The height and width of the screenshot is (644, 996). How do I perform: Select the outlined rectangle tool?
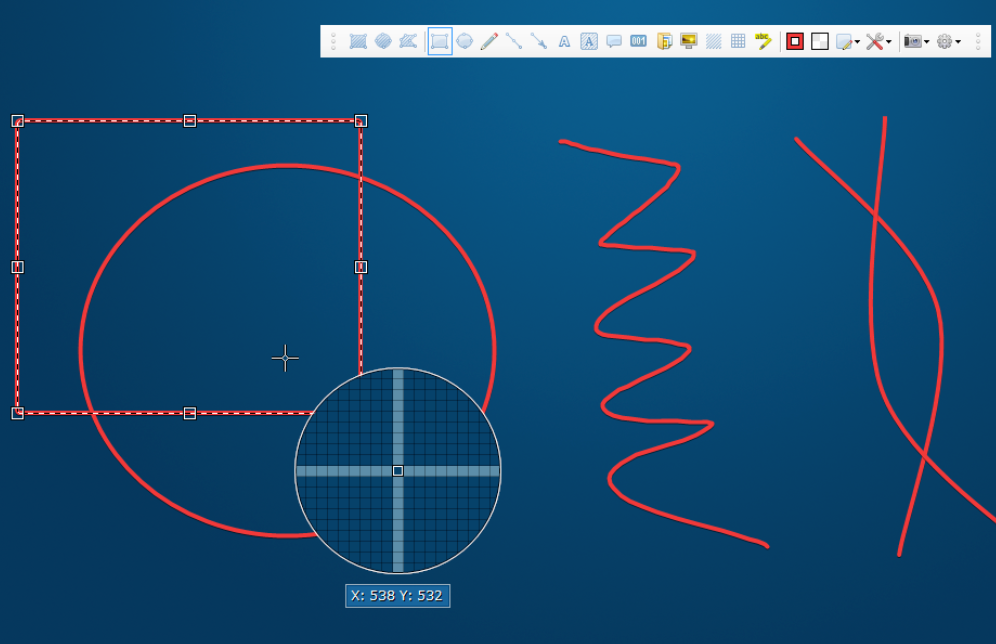pyautogui.click(x=440, y=42)
